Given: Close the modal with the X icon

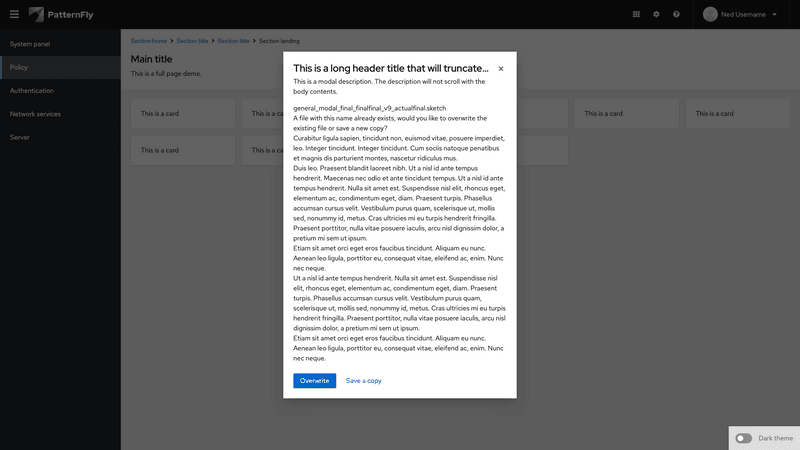Looking at the screenshot, I should pos(501,69).
